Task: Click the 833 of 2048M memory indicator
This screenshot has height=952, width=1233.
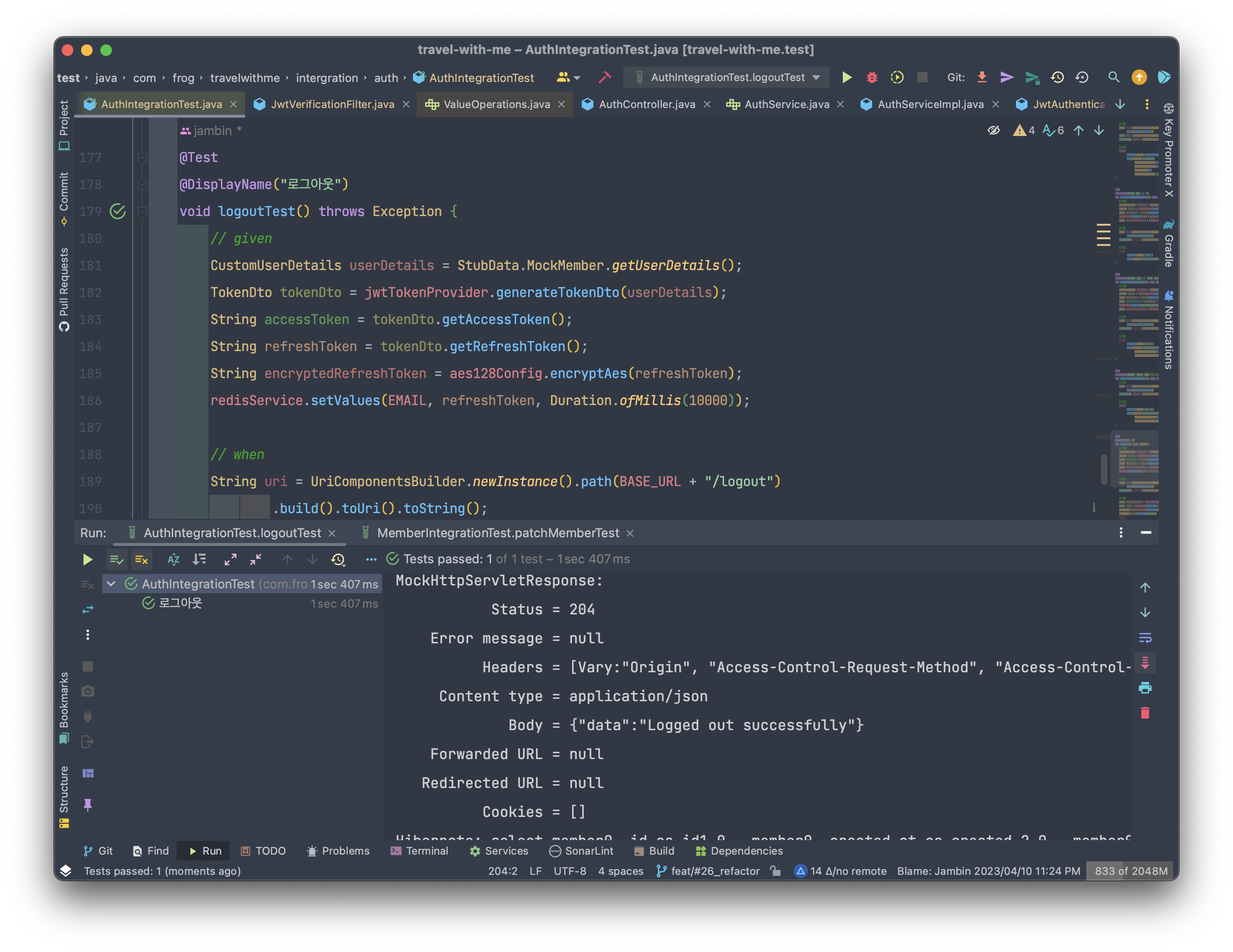Action: click(x=1131, y=871)
